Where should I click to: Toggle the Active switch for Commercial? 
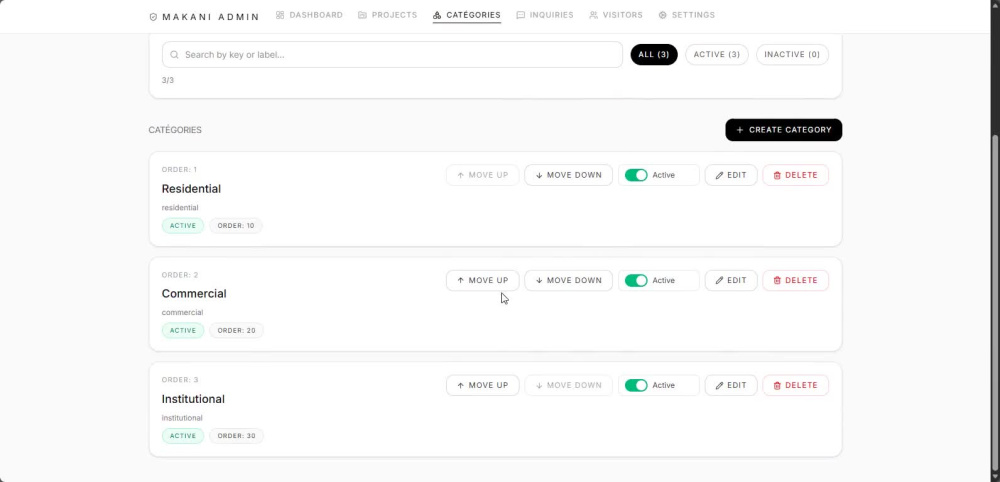coord(636,281)
